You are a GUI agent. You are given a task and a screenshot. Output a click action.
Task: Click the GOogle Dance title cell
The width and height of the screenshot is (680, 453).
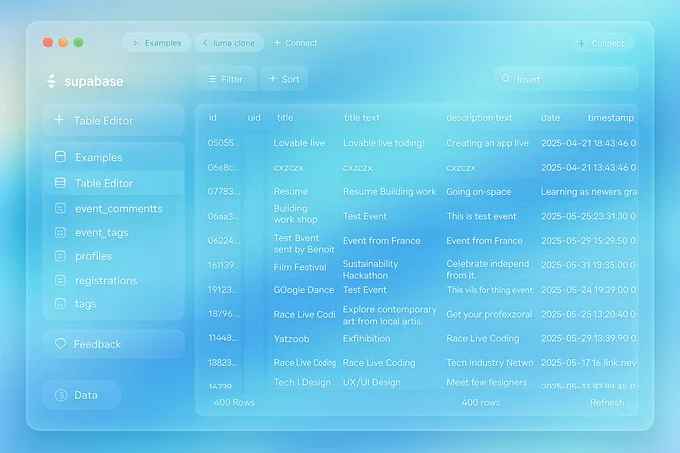pos(304,290)
